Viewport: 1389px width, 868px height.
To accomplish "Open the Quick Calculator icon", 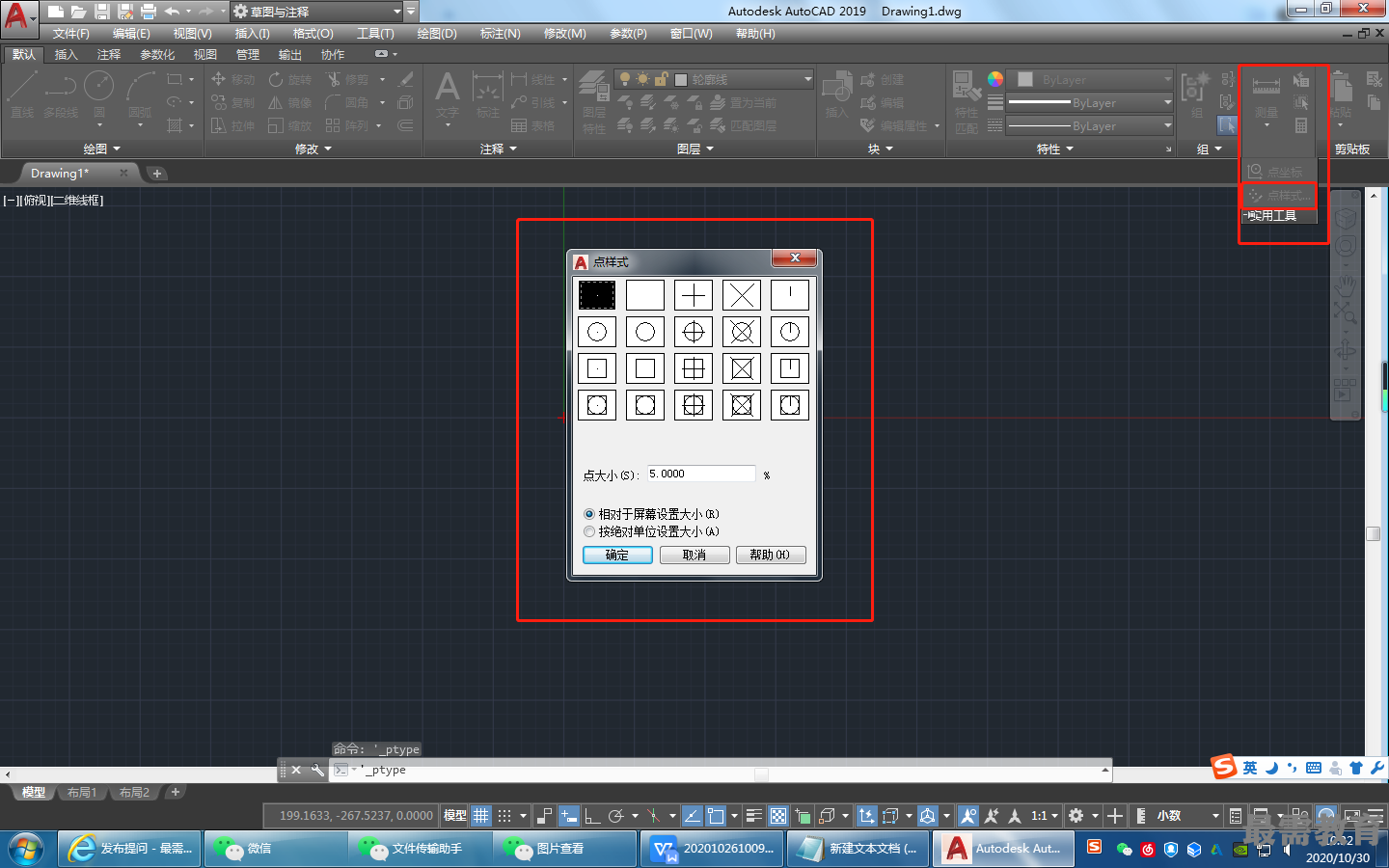I will 1301,125.
